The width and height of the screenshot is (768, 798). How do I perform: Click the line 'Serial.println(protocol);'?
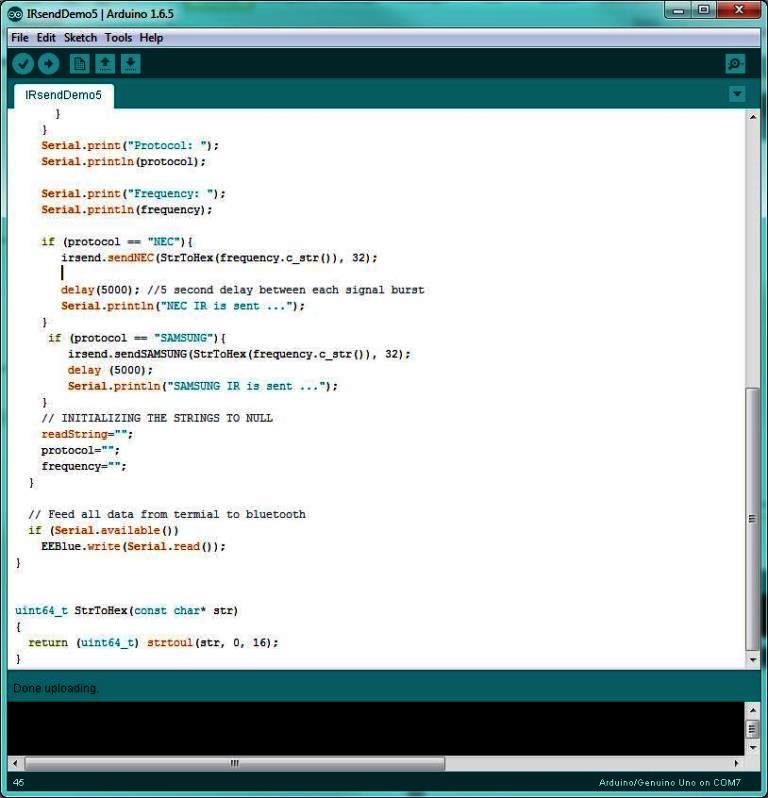(124, 162)
